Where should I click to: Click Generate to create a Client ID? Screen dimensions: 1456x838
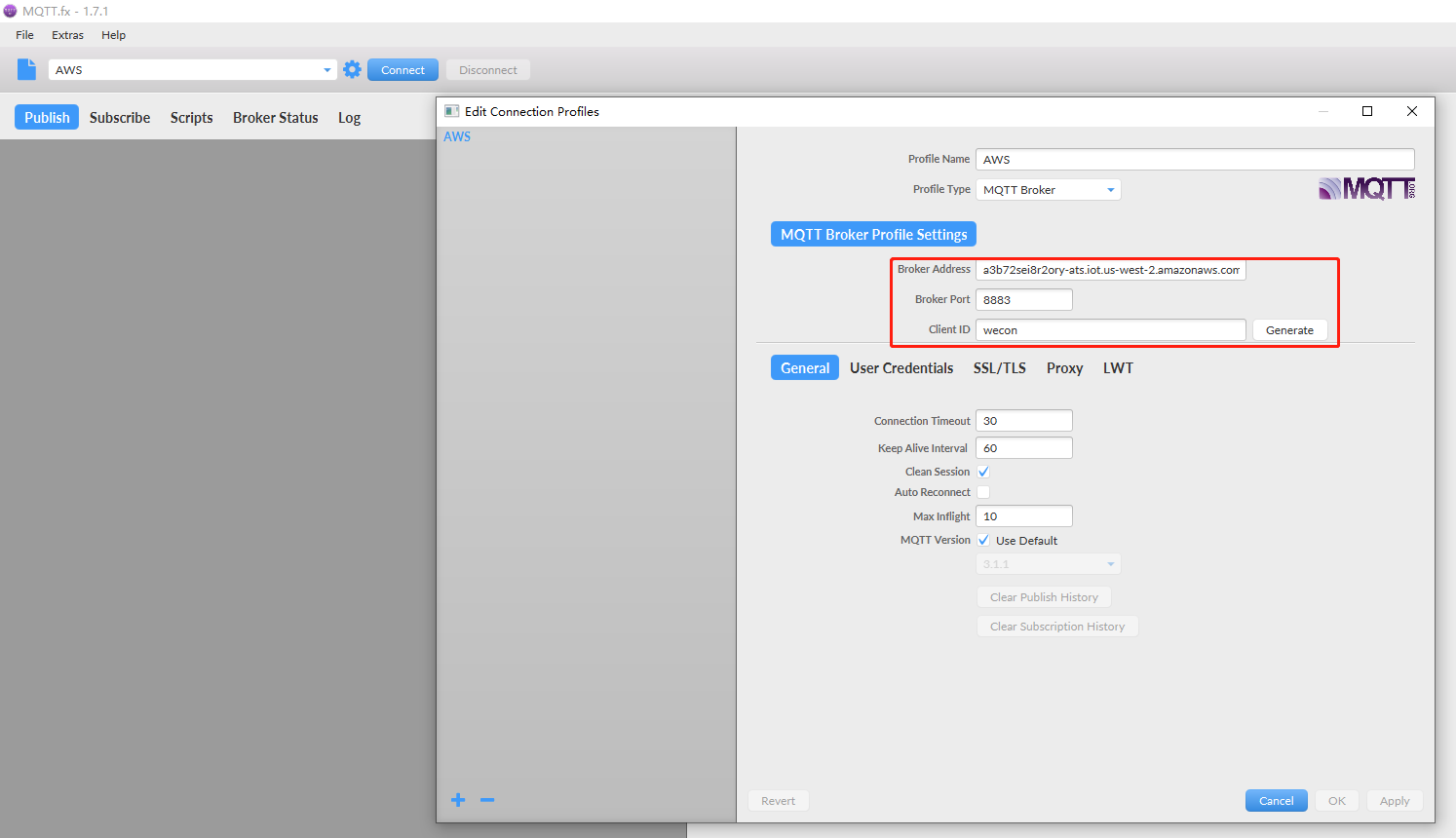tap(1288, 330)
